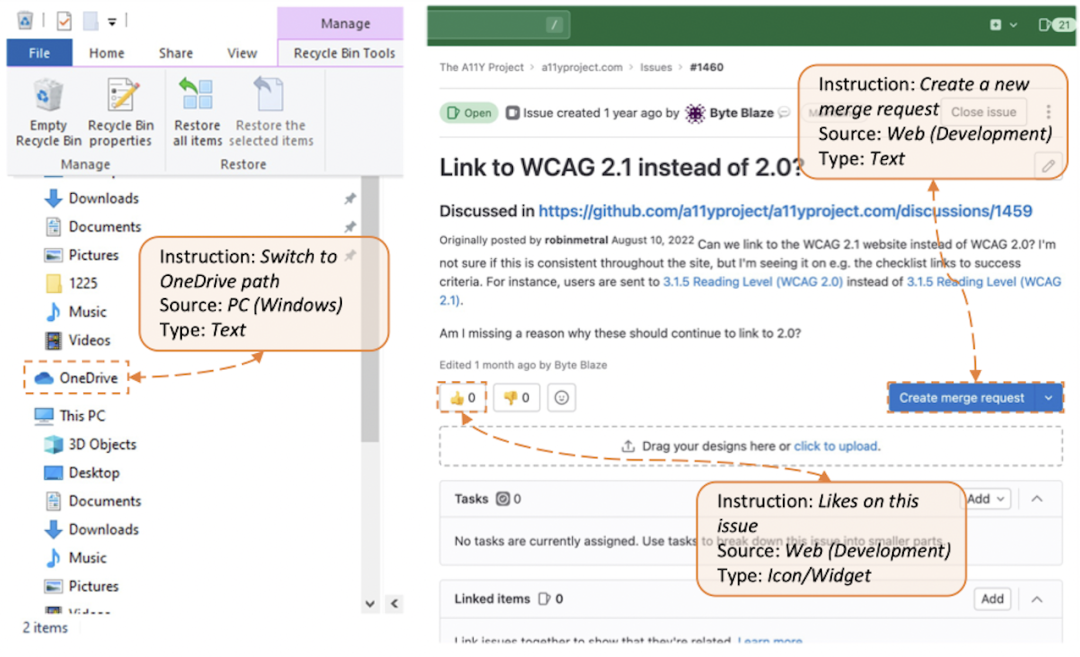Open pinned Documents folder in Quick access
1080x657 pixels.
click(x=93, y=227)
